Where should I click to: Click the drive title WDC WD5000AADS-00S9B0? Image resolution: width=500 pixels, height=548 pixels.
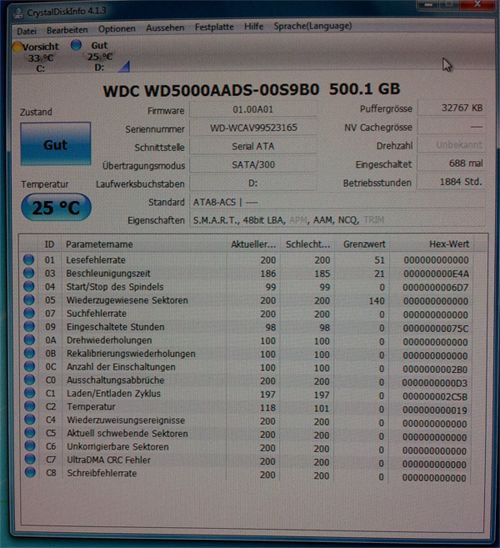coord(211,91)
